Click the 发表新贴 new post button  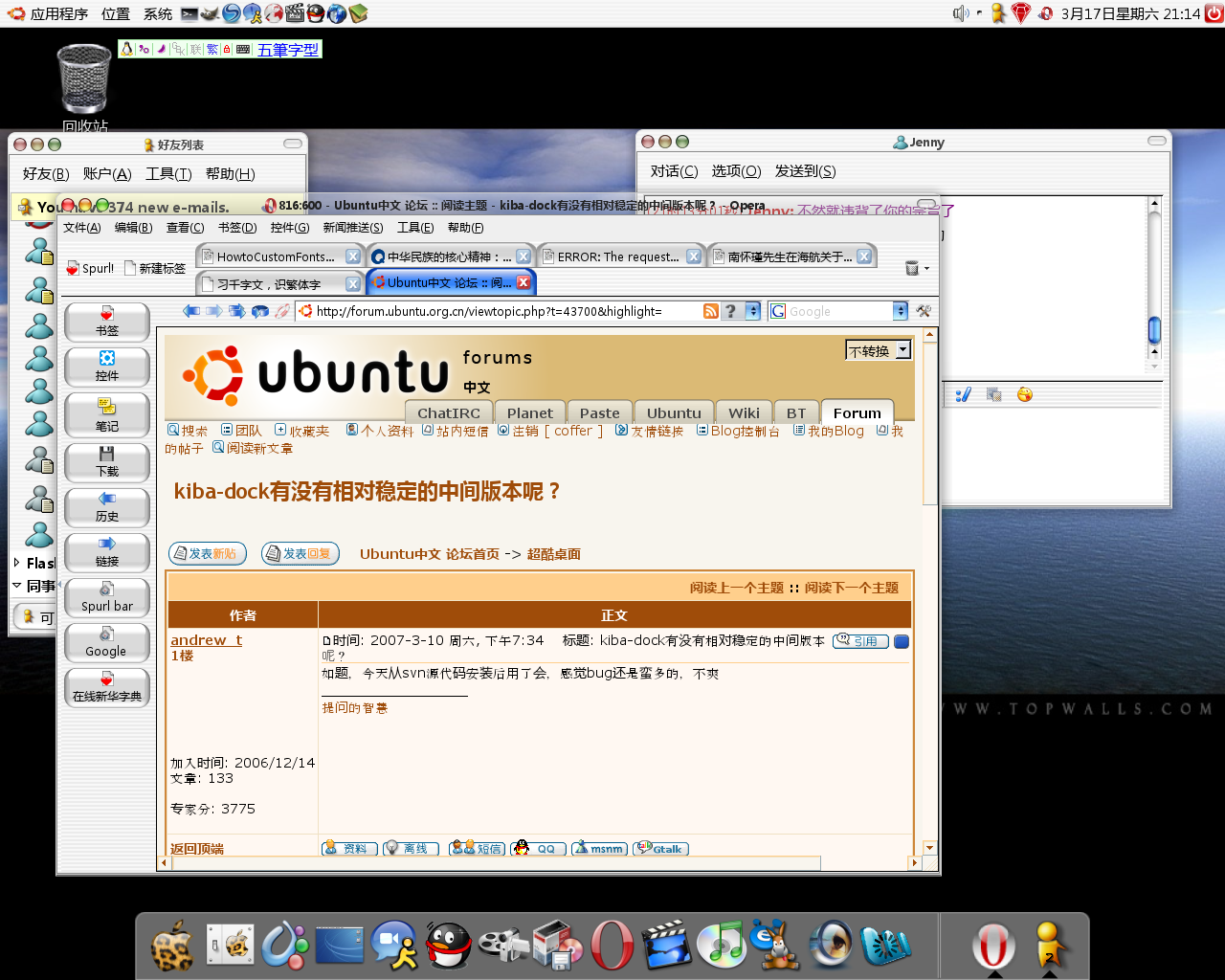point(208,553)
